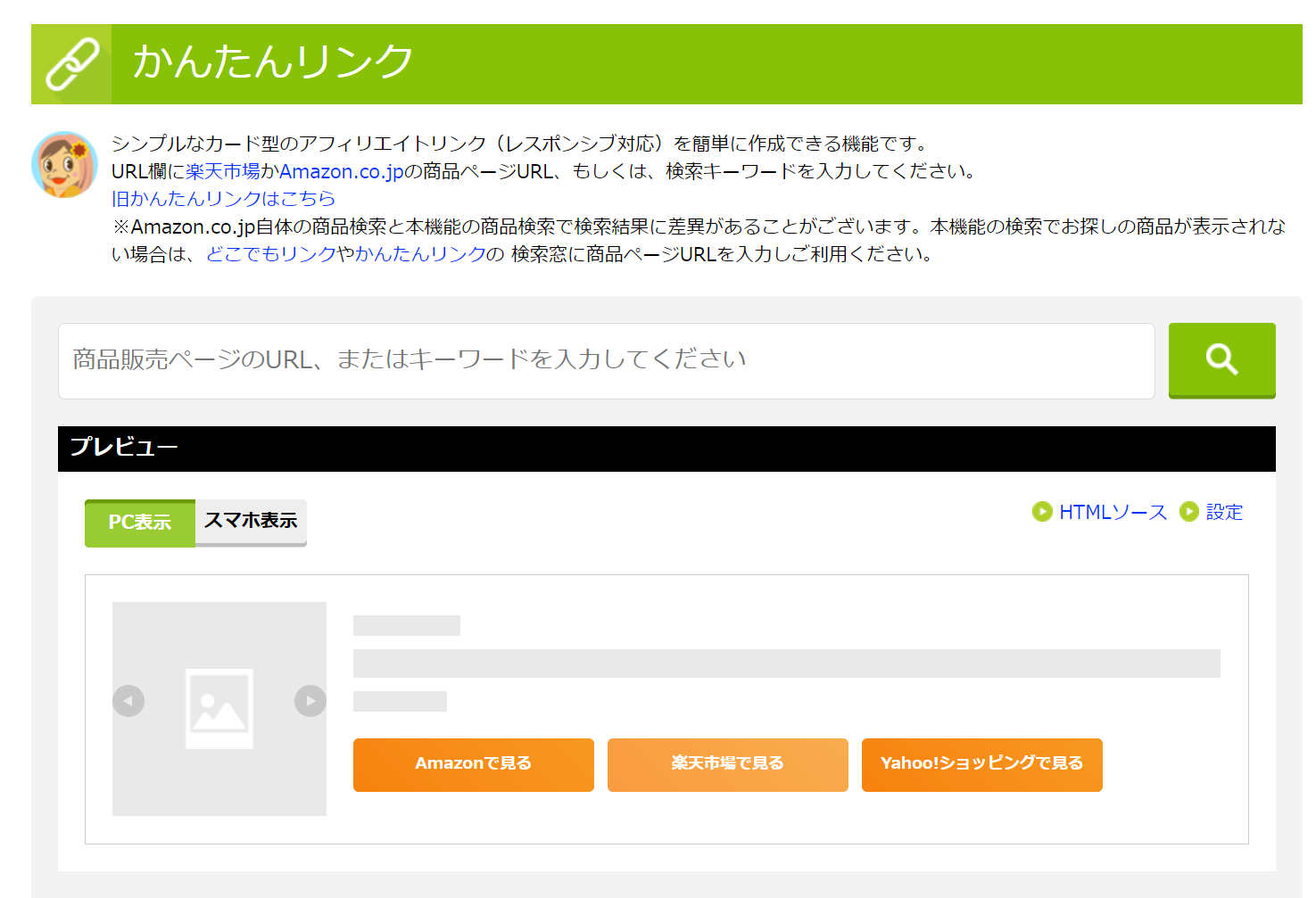Screen dimensions: 1316x898
Task: Open the HTMLソース link
Action: [1113, 512]
